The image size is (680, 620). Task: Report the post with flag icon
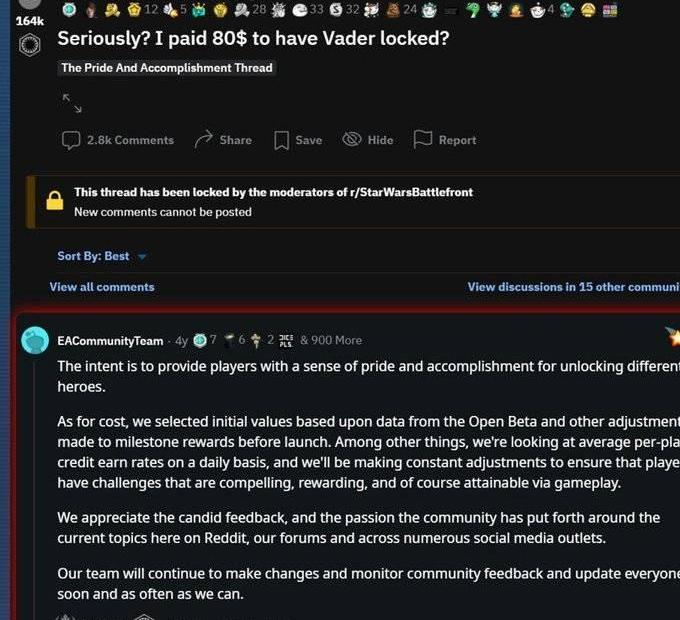pyautogui.click(x=445, y=140)
